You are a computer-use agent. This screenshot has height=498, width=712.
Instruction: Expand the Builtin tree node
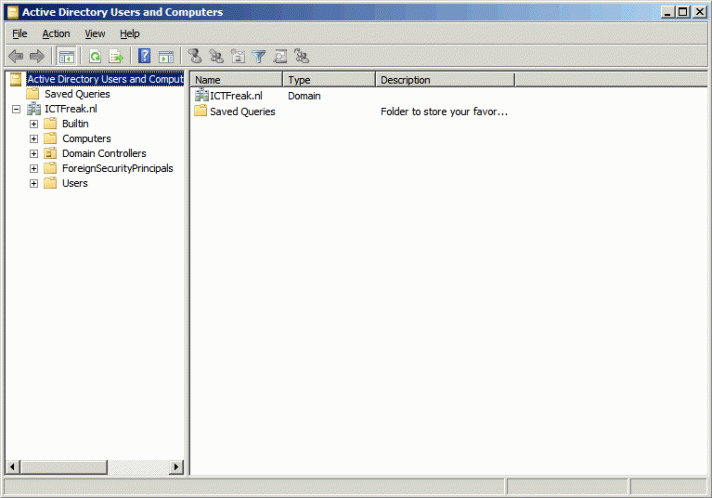click(x=34, y=124)
